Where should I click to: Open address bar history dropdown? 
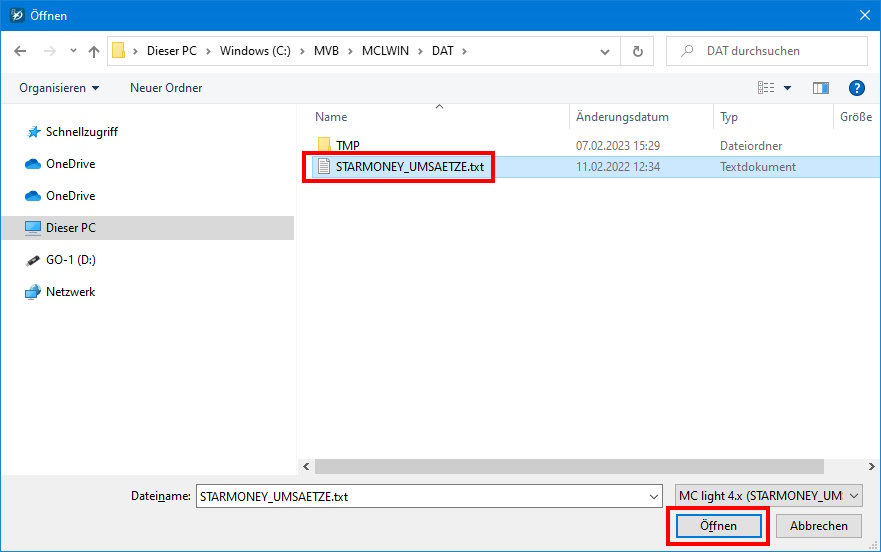pyautogui.click(x=605, y=52)
